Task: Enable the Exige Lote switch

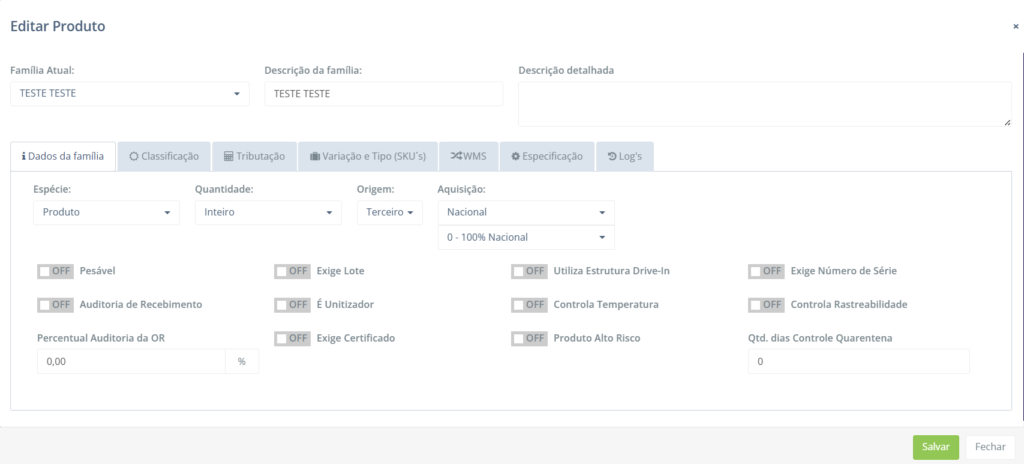Action: (x=293, y=271)
